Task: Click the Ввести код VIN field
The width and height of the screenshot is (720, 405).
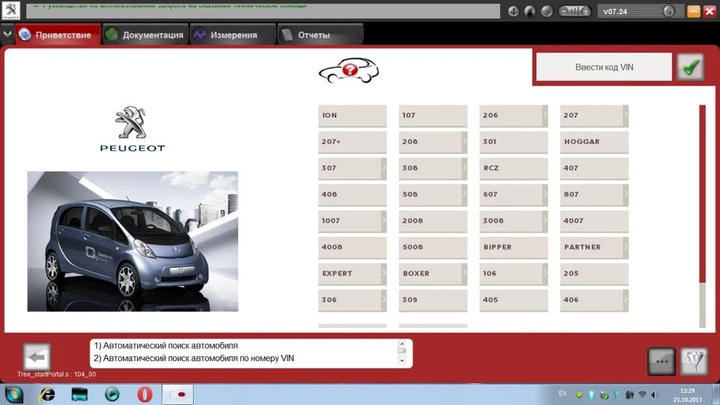Action: [x=604, y=67]
